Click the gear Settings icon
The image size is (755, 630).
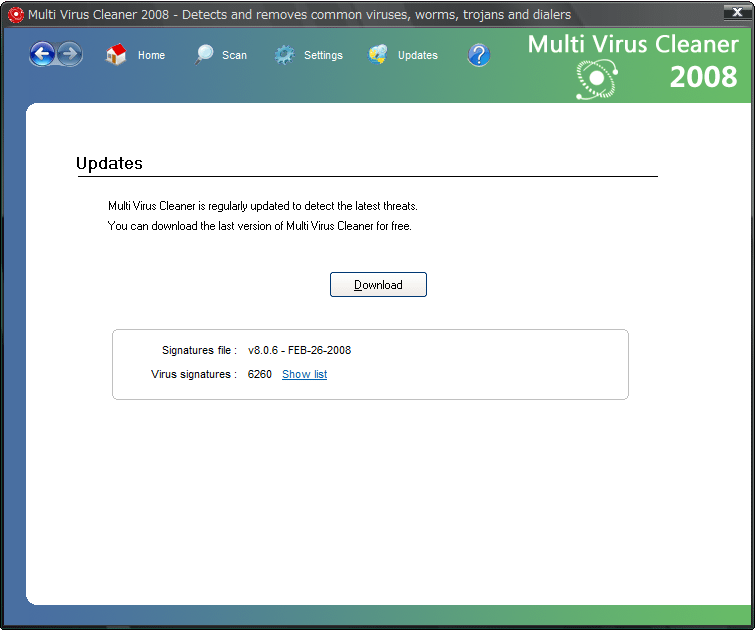[285, 55]
